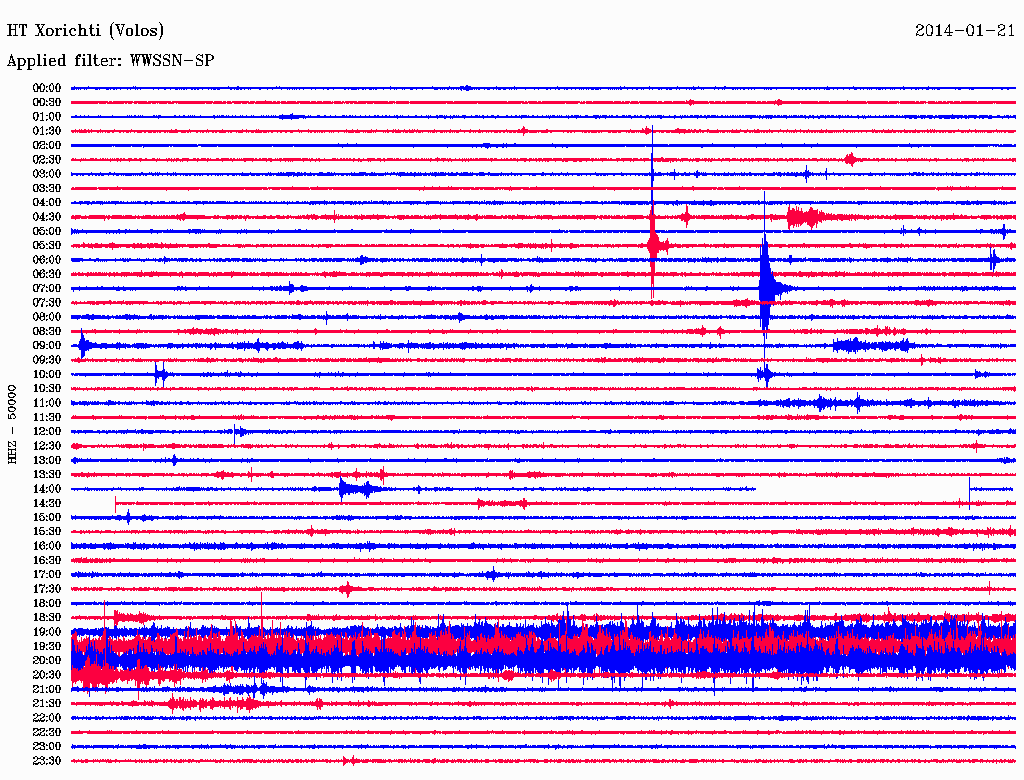
Task: Select the 16:00 time label
Action: [47, 546]
